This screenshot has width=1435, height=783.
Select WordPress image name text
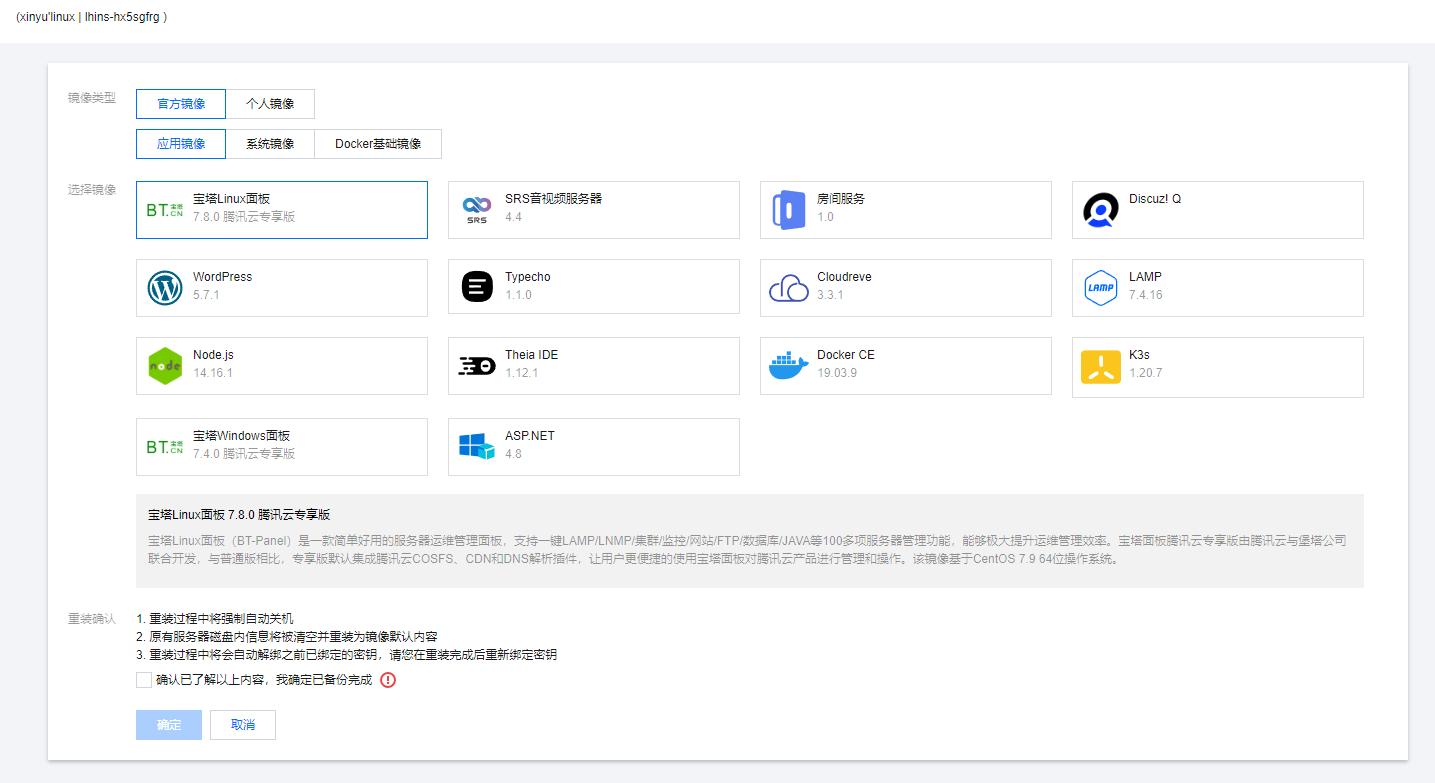point(222,277)
